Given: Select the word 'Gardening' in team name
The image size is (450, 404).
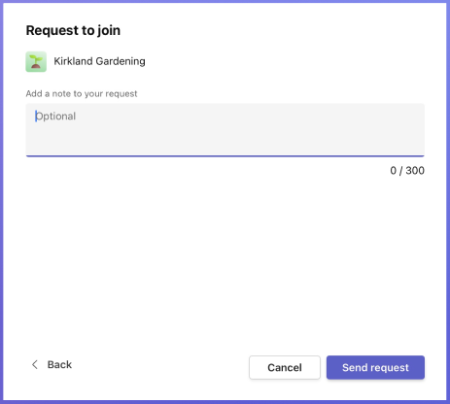Looking at the screenshot, I should coord(120,61).
